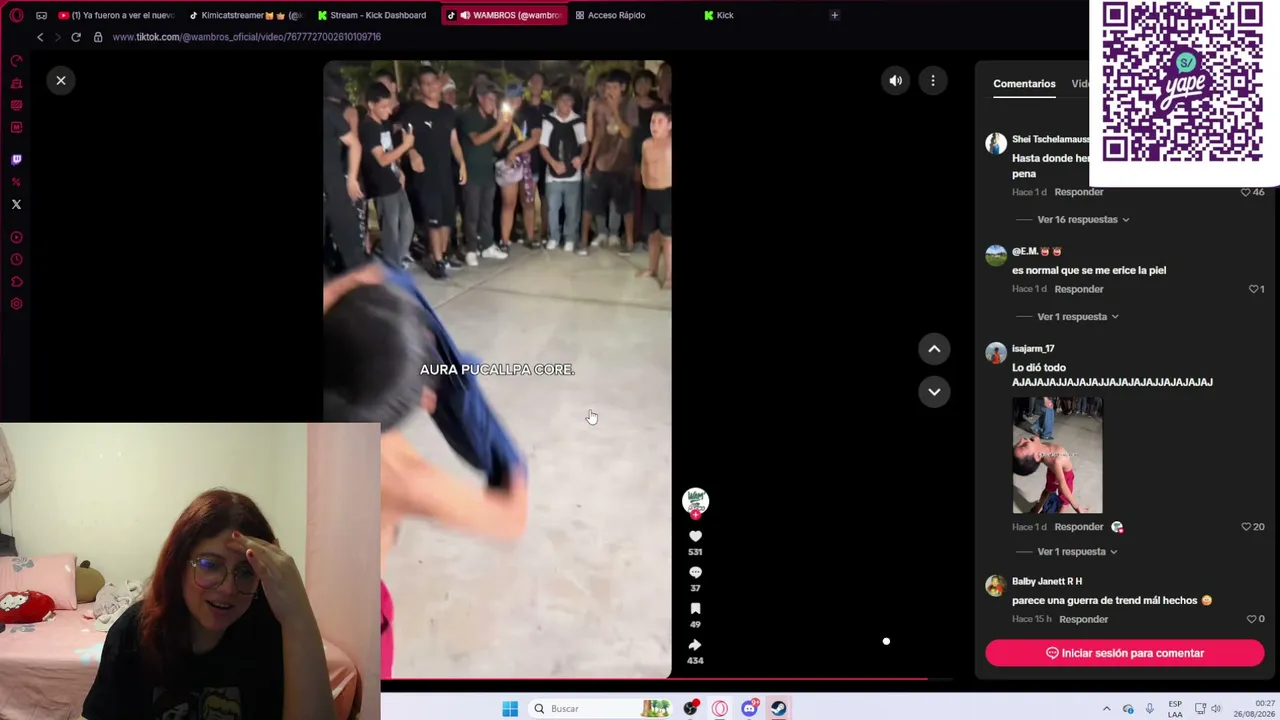
Task: Open the Opera GX main menu
Action: click(x=16, y=15)
